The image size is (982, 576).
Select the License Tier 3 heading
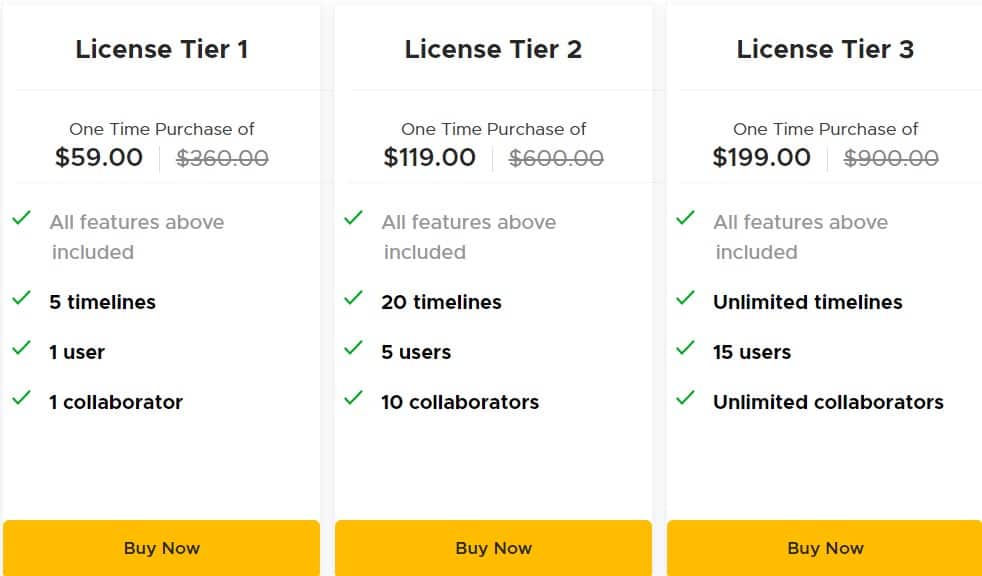(825, 49)
